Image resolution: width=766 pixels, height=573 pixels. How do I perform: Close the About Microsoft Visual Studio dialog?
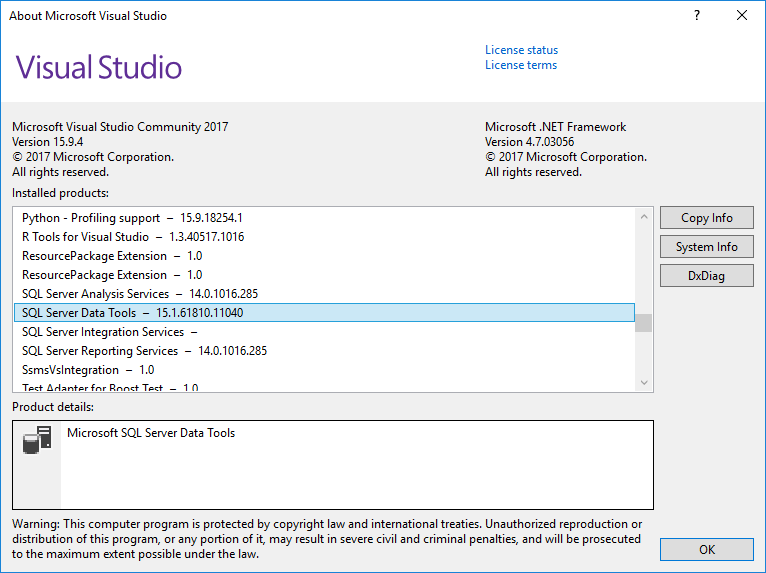pyautogui.click(x=742, y=16)
